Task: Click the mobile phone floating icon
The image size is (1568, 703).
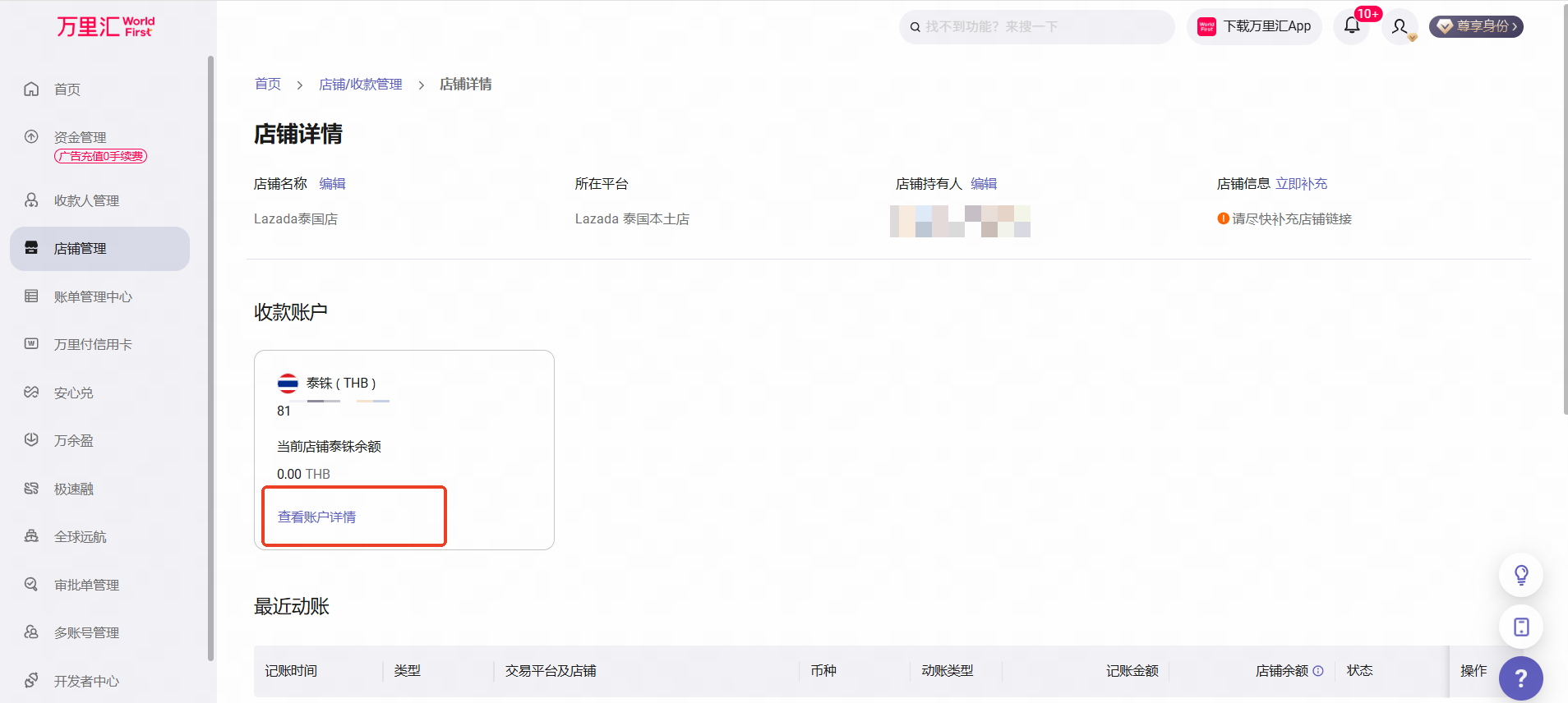Action: pyautogui.click(x=1520, y=627)
